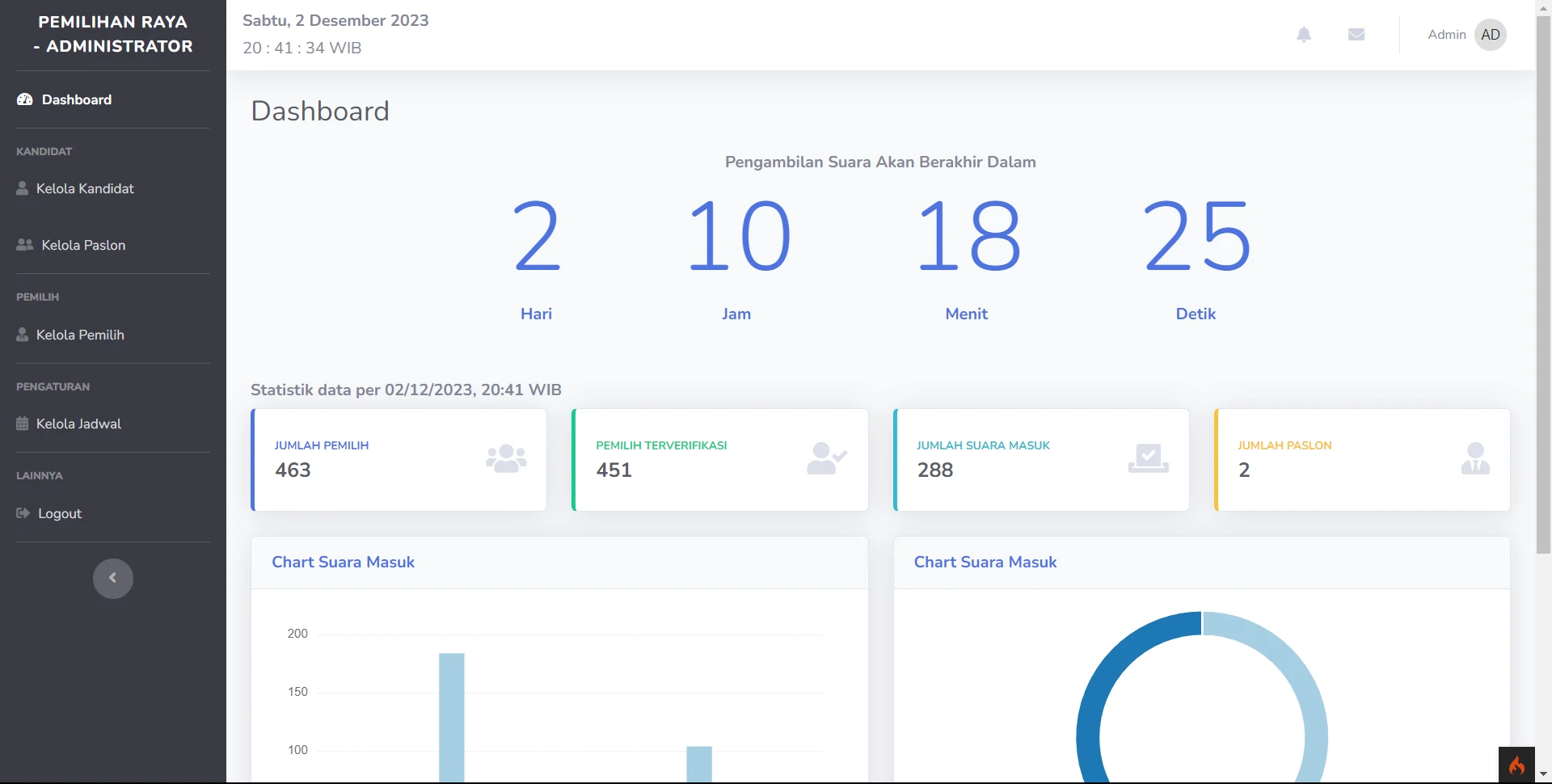The image size is (1552, 784).
Task: Open Dashboard in the sidebar
Action: point(76,99)
